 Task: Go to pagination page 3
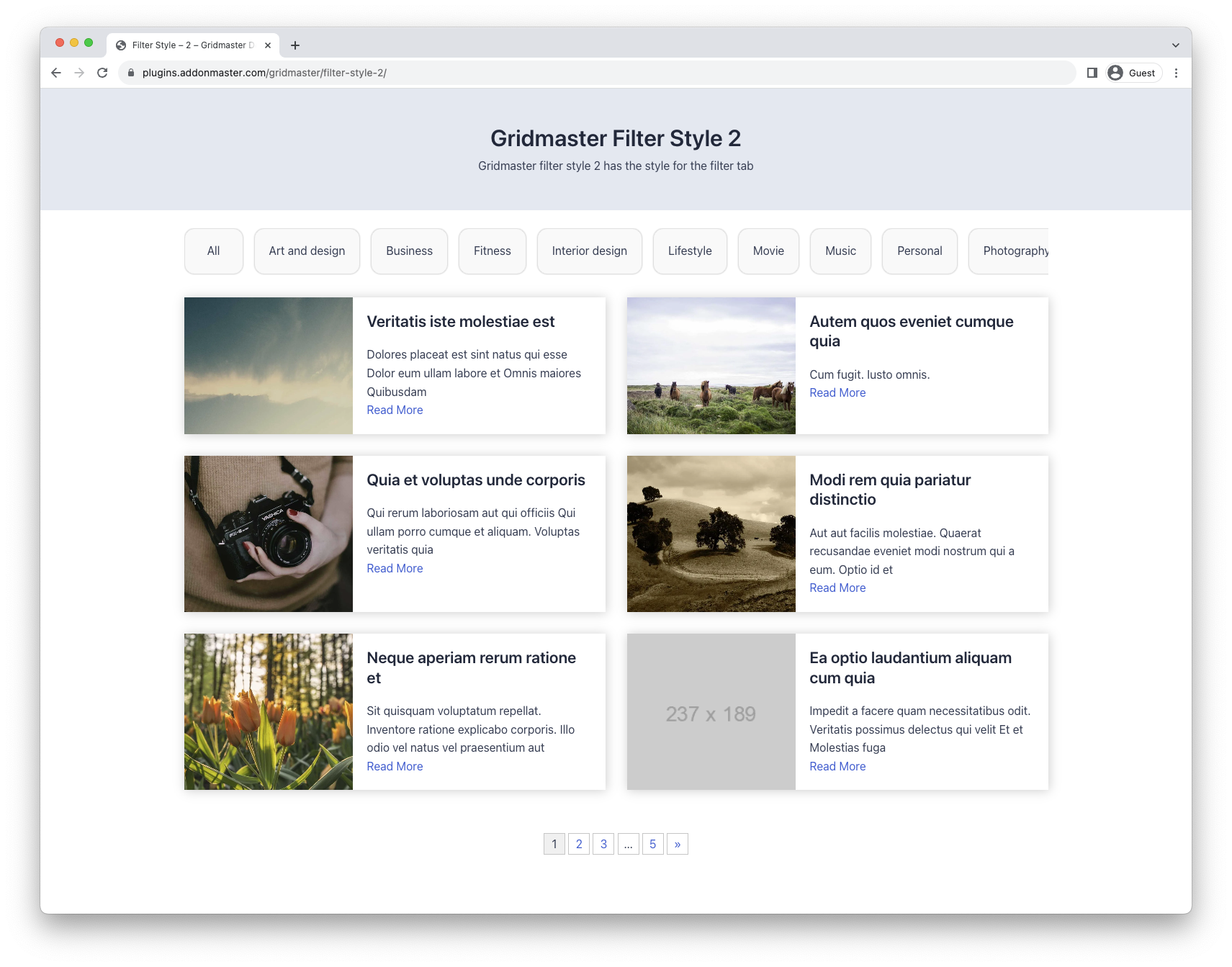pyautogui.click(x=603, y=844)
